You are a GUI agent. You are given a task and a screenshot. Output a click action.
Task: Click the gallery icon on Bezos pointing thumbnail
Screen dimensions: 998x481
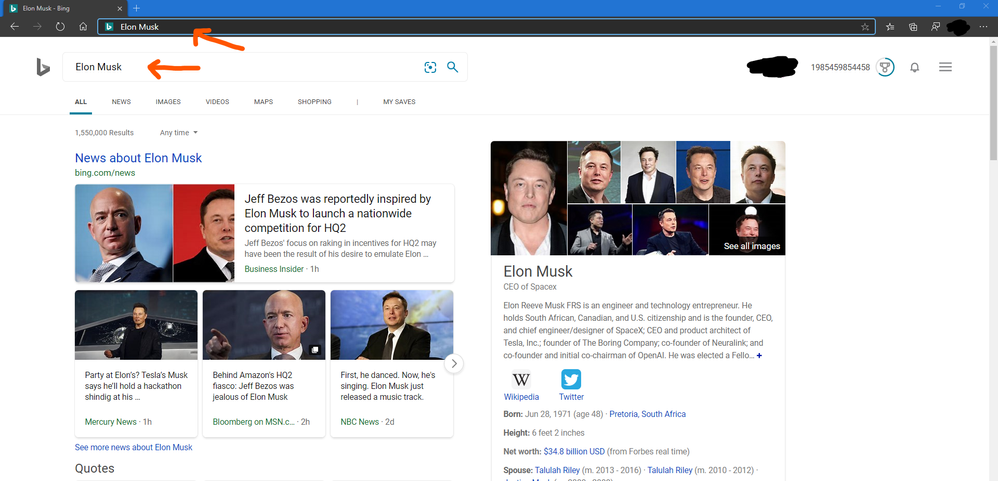click(x=315, y=350)
